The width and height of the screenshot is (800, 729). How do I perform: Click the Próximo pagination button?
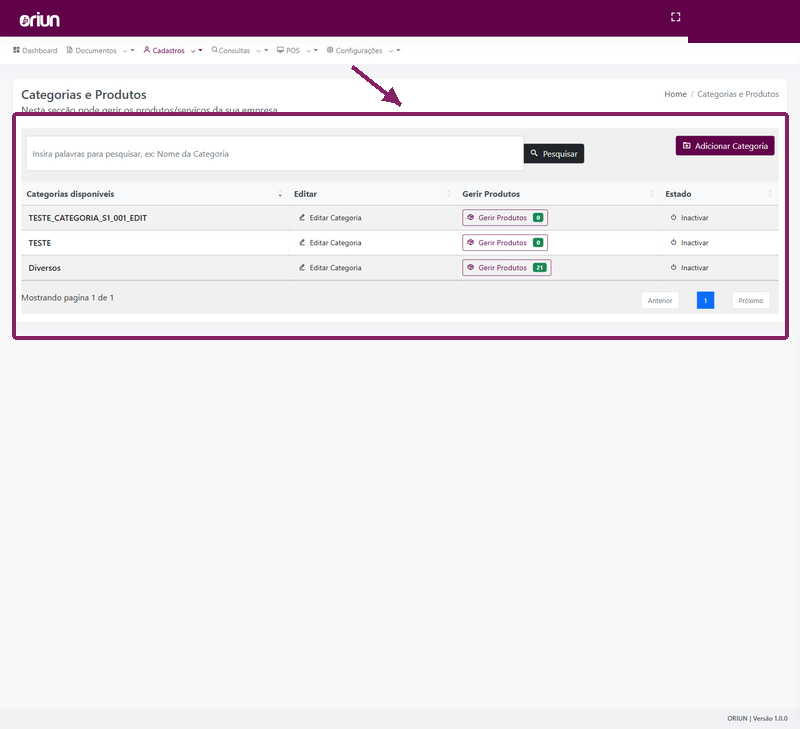coord(751,300)
